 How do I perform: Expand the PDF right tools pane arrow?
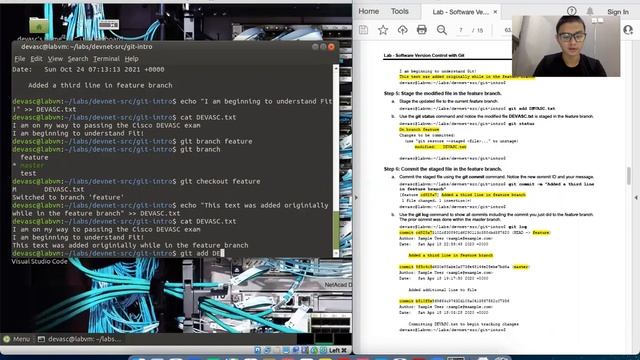point(636,198)
